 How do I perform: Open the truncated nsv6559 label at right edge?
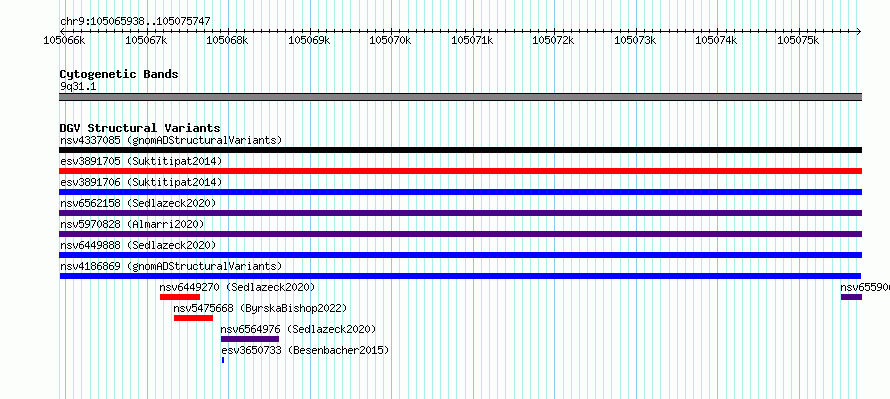tap(865, 287)
